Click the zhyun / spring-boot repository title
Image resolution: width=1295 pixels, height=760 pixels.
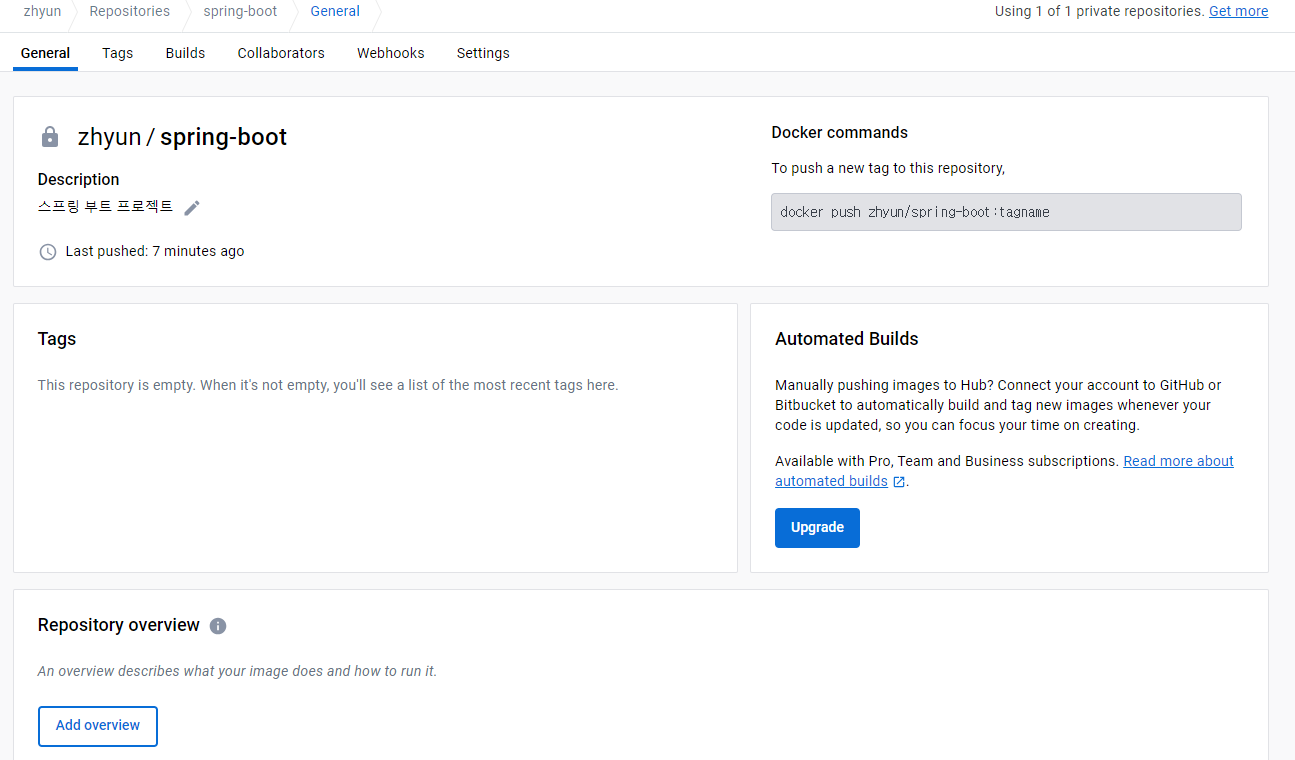pyautogui.click(x=182, y=137)
